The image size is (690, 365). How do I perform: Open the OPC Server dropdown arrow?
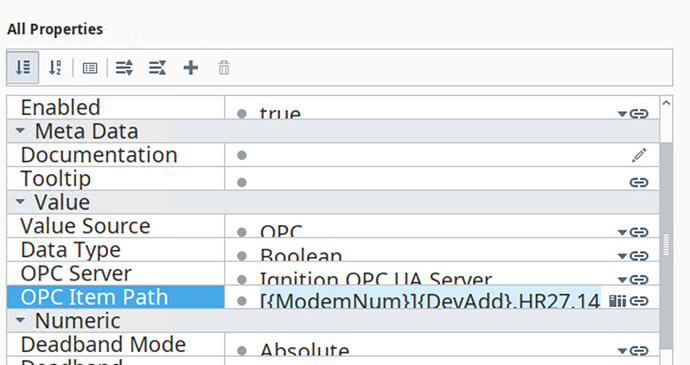tap(622, 280)
